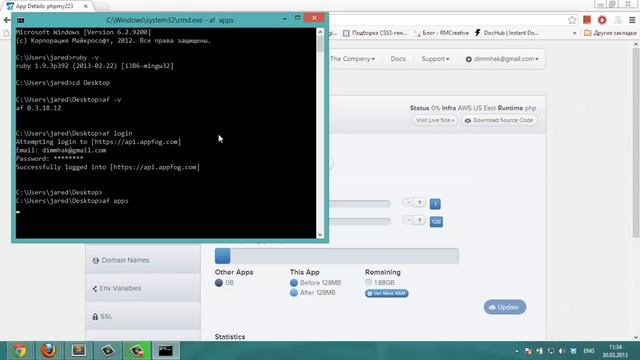Open the Chrome hamburger menu
640x360 pixels.
[632, 20]
